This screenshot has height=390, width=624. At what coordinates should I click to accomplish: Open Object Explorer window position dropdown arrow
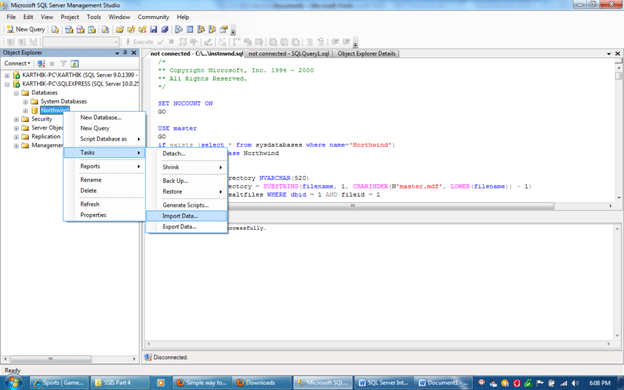tap(117, 53)
